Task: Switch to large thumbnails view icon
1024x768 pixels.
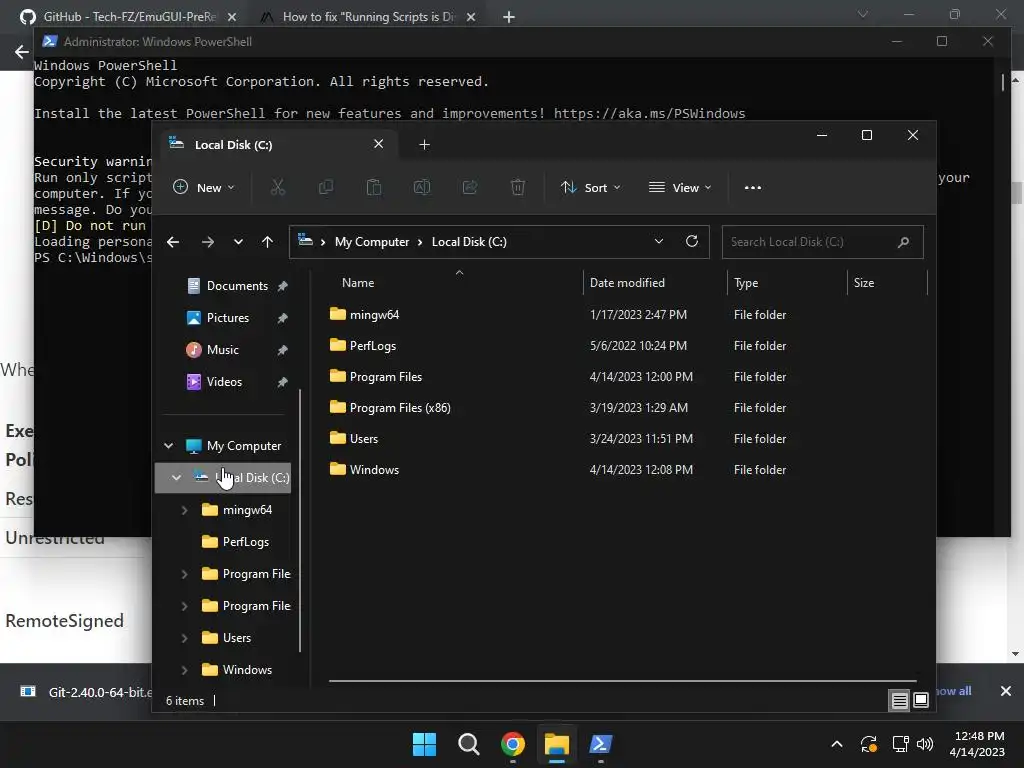Action: 921,700
